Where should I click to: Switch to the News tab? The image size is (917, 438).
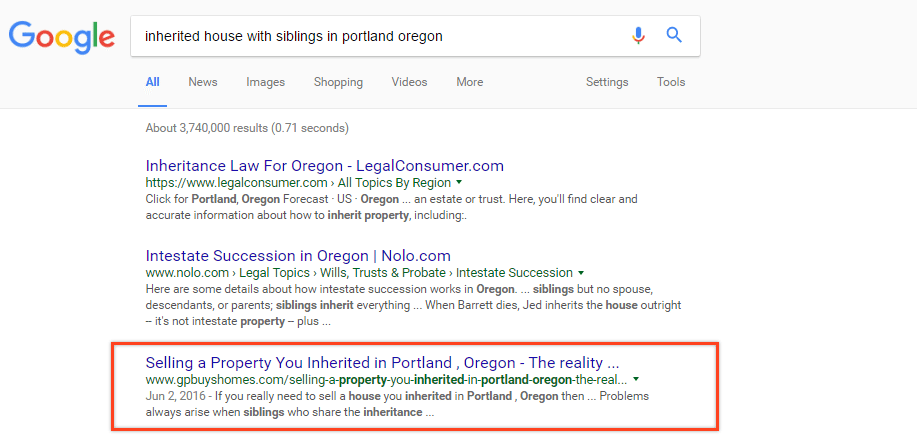point(203,82)
